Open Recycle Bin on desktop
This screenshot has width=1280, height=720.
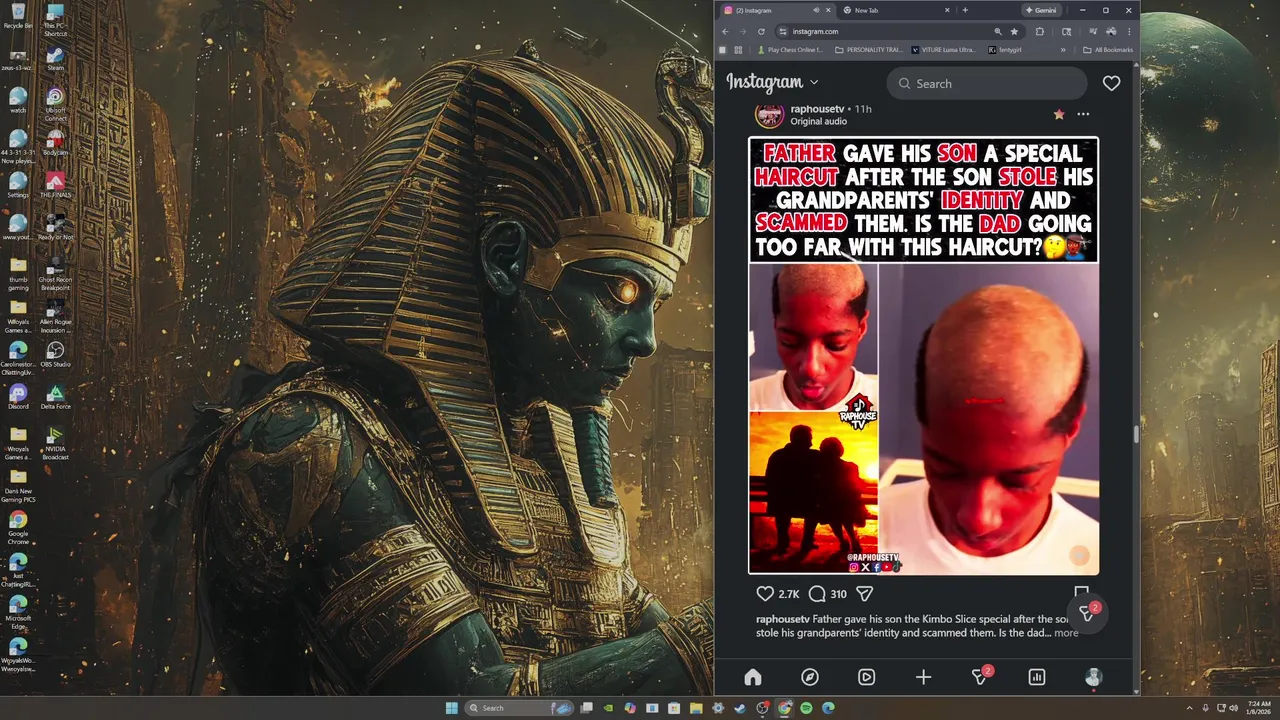(18, 14)
